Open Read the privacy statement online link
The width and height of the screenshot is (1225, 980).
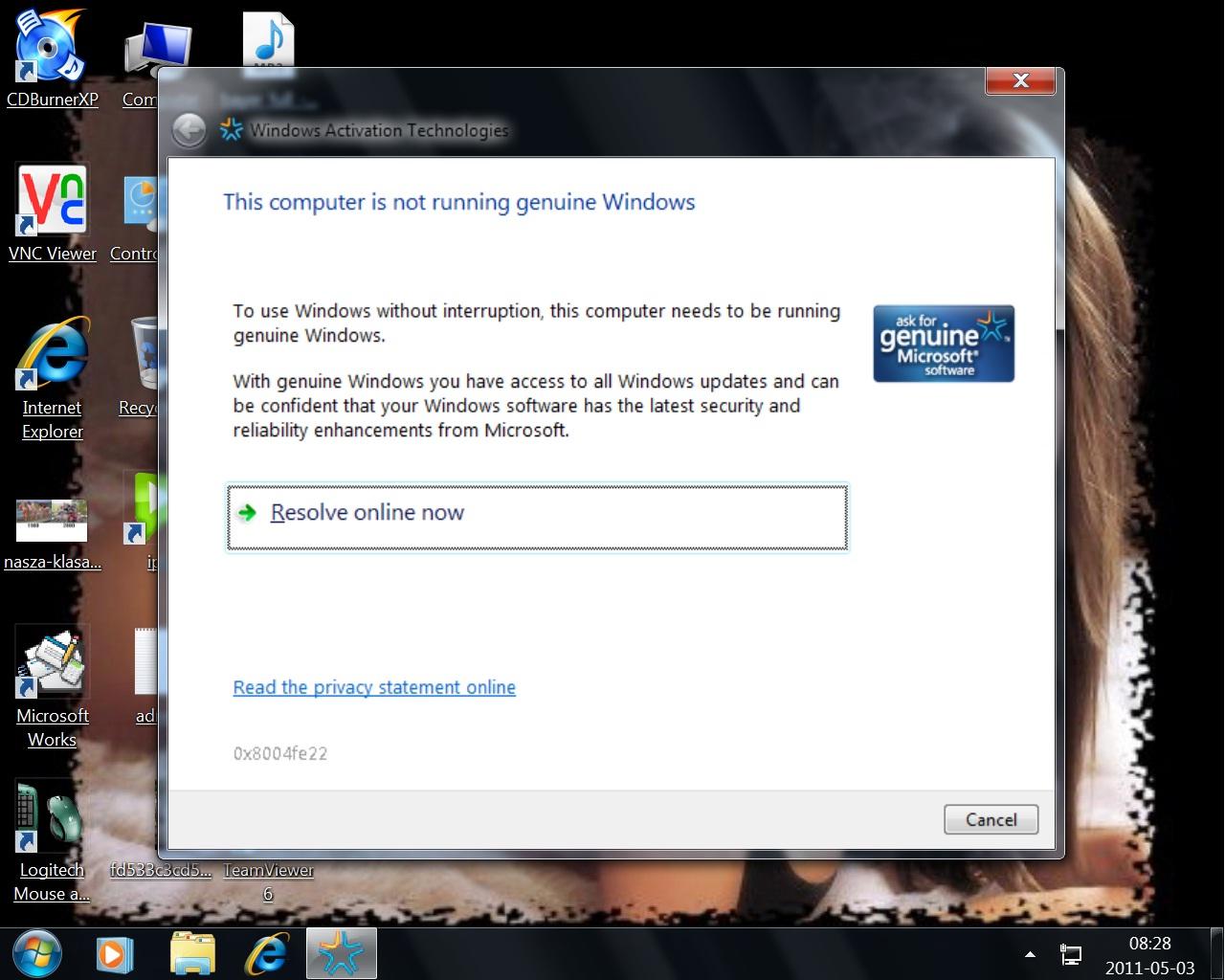coord(374,687)
